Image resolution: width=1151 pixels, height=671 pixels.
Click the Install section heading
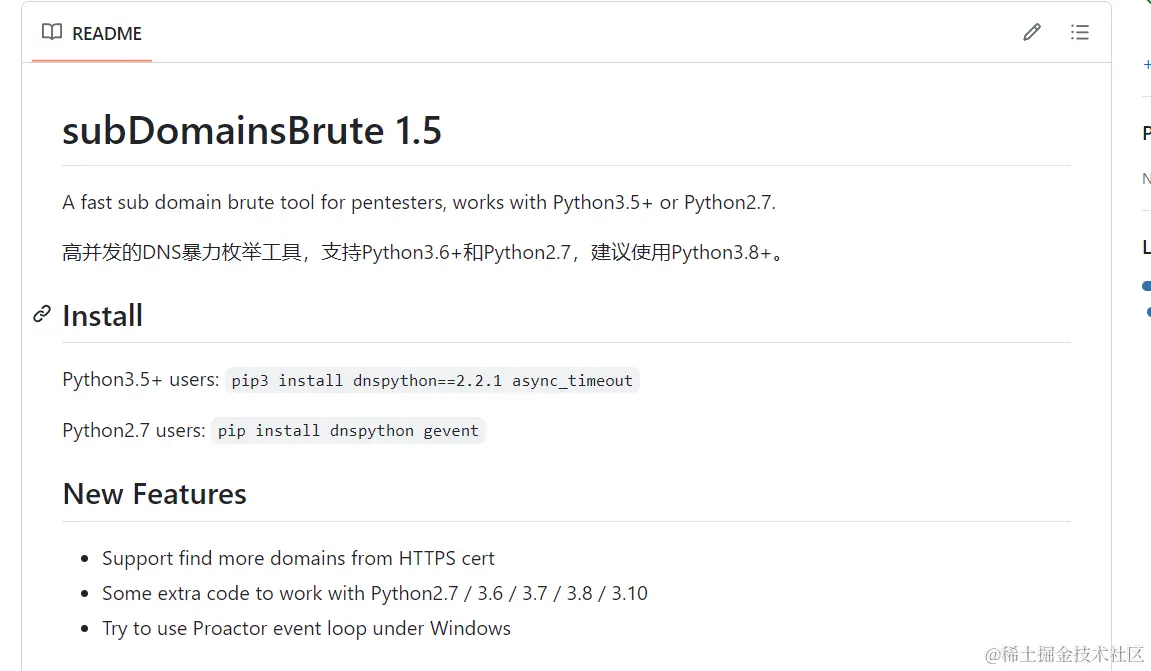tap(103, 316)
